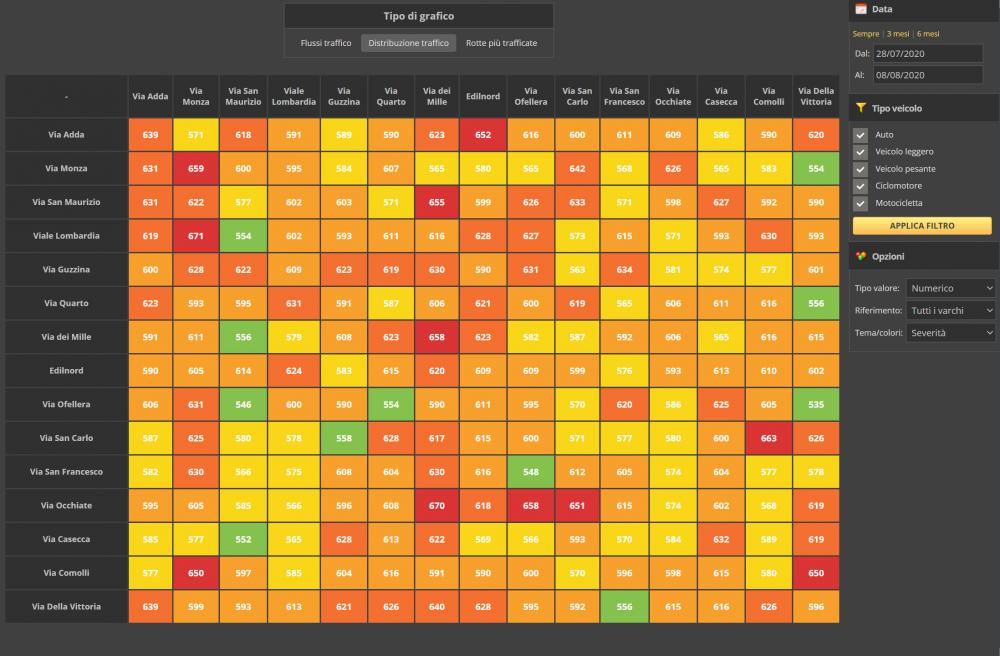Select the Distribuzione traffico tab
The height and width of the screenshot is (656, 1000).
(x=408, y=43)
